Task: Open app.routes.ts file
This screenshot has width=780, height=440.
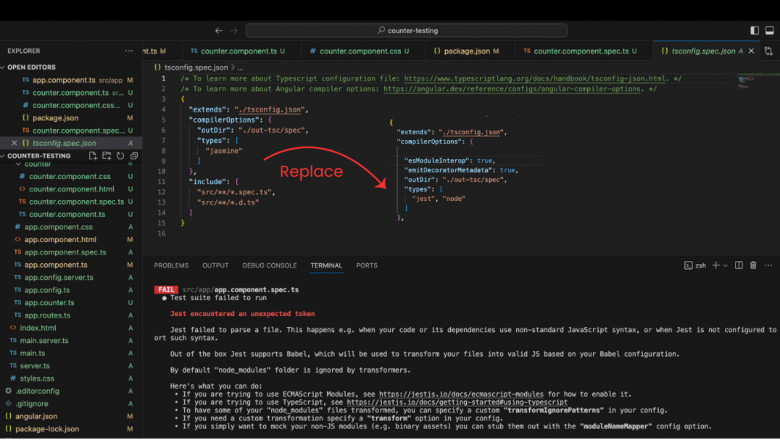Action: (x=47, y=315)
